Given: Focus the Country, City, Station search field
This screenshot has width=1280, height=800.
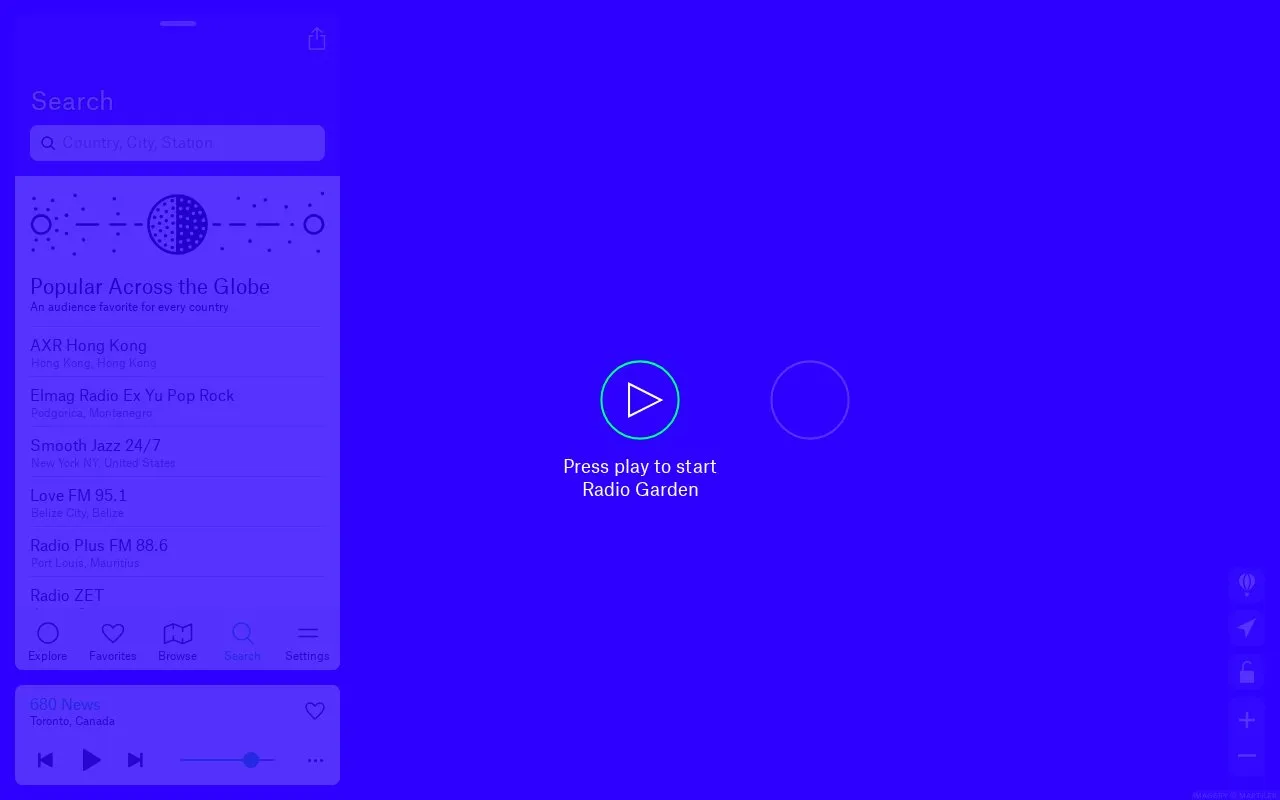Looking at the screenshot, I should point(178,143).
